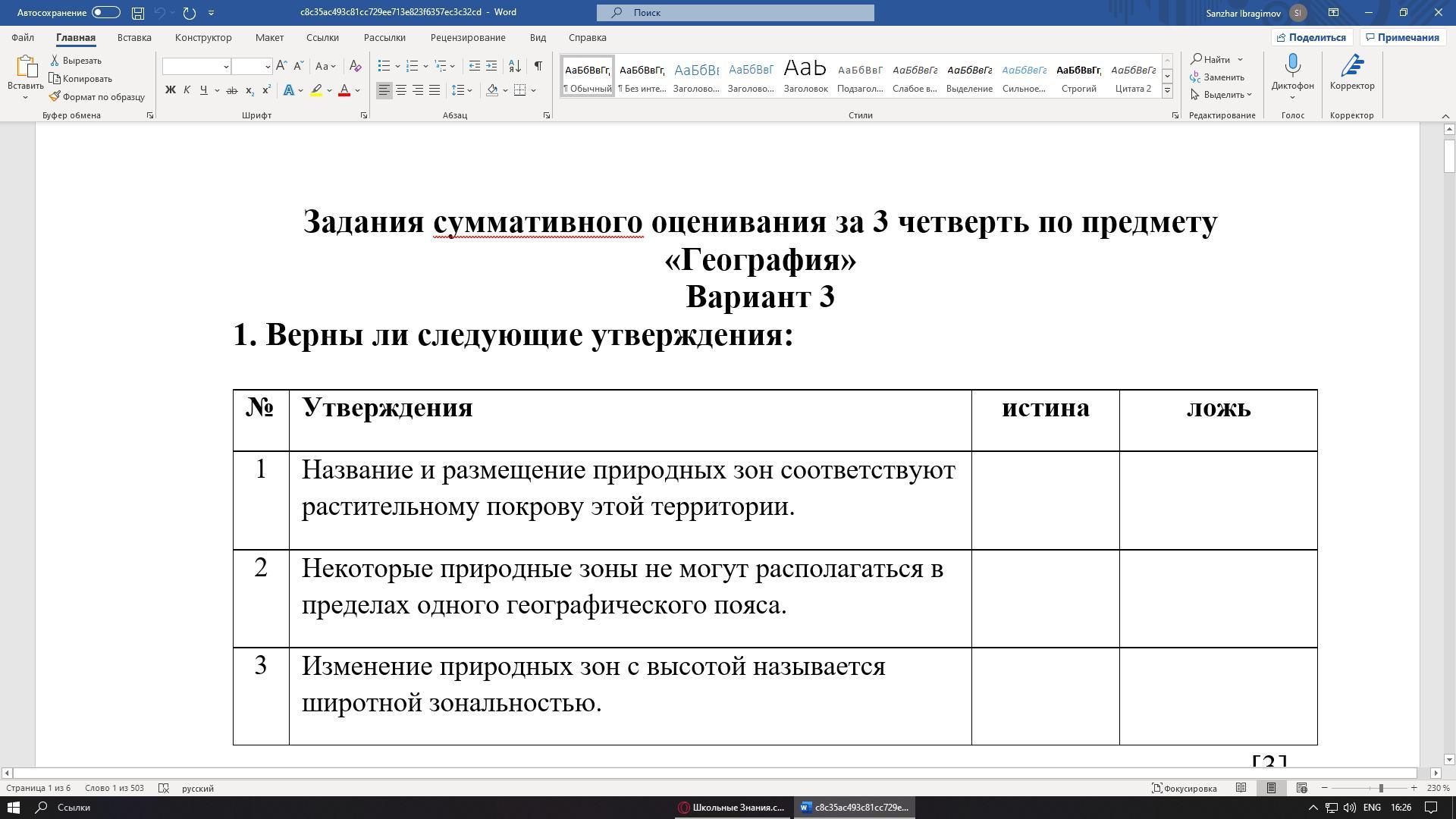Click the Dictate microphone icon
The image size is (1456, 819).
pos(1292,66)
